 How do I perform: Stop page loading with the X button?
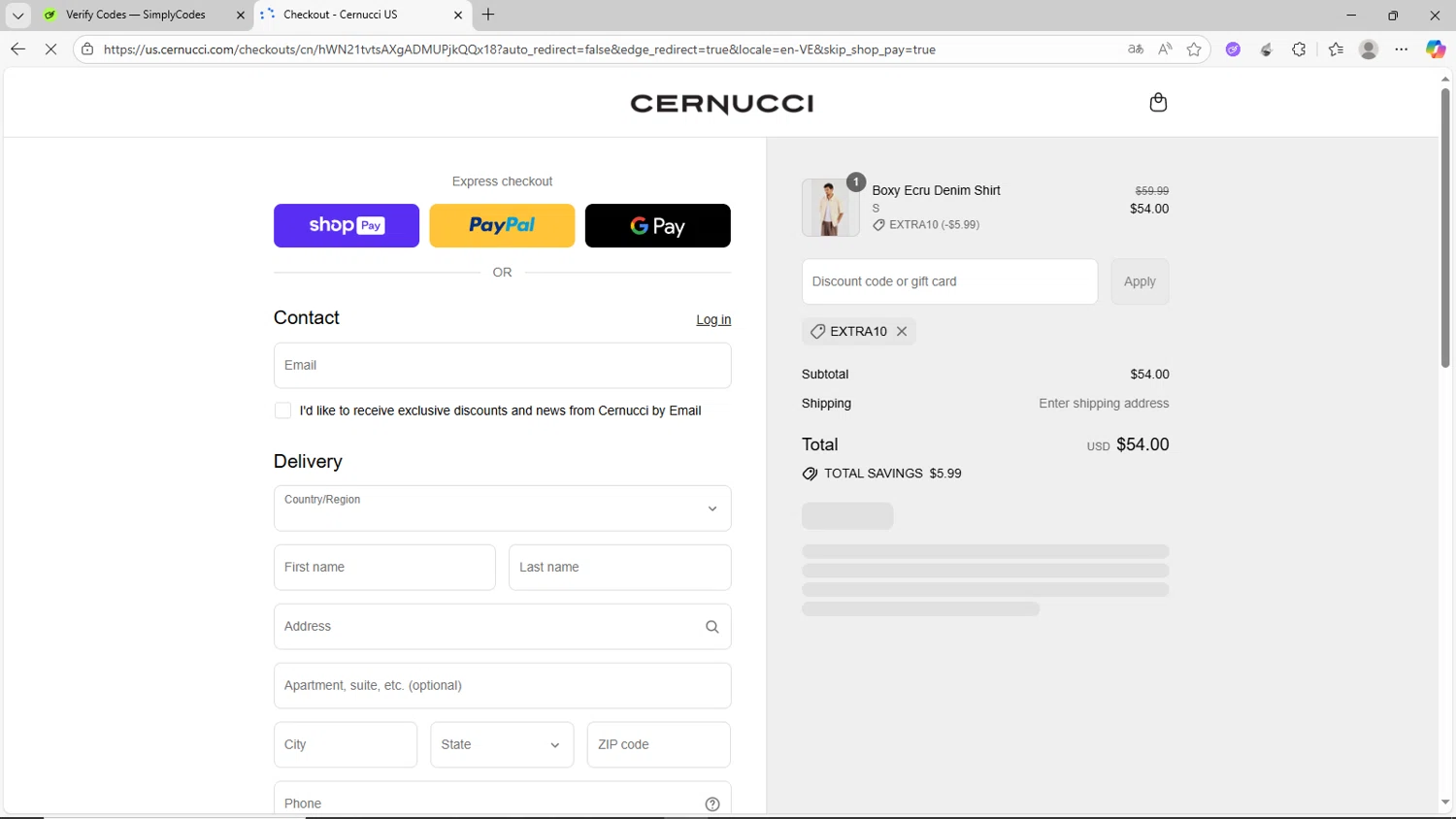tap(51, 49)
